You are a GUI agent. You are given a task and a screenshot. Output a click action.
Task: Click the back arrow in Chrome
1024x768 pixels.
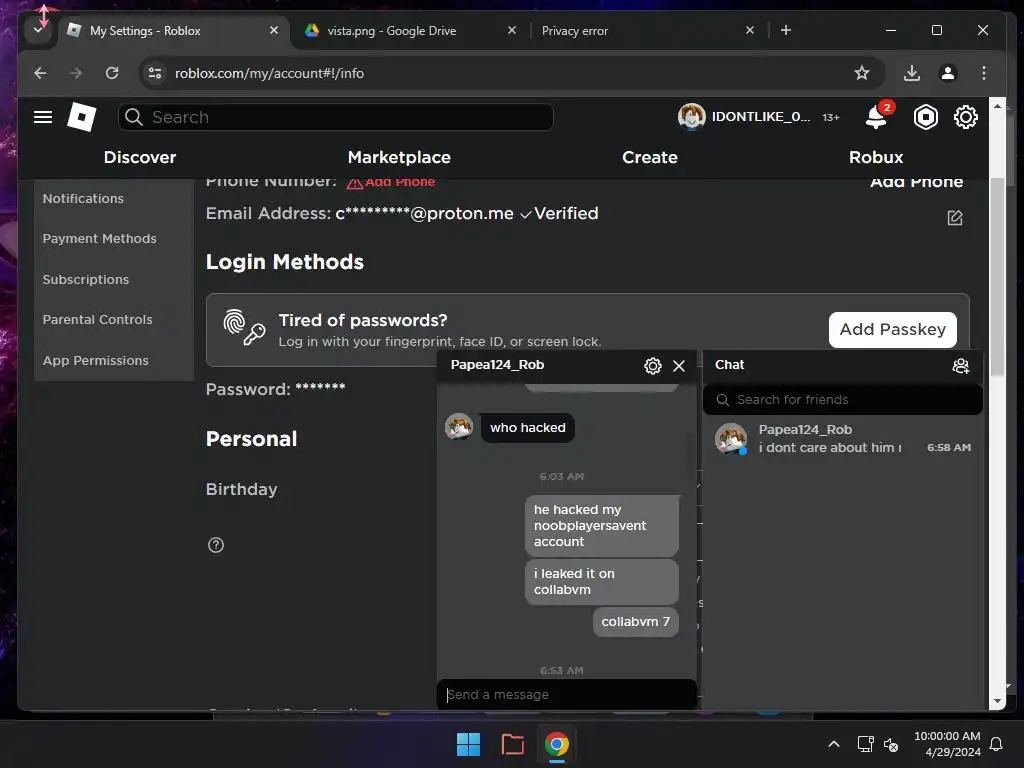click(40, 73)
